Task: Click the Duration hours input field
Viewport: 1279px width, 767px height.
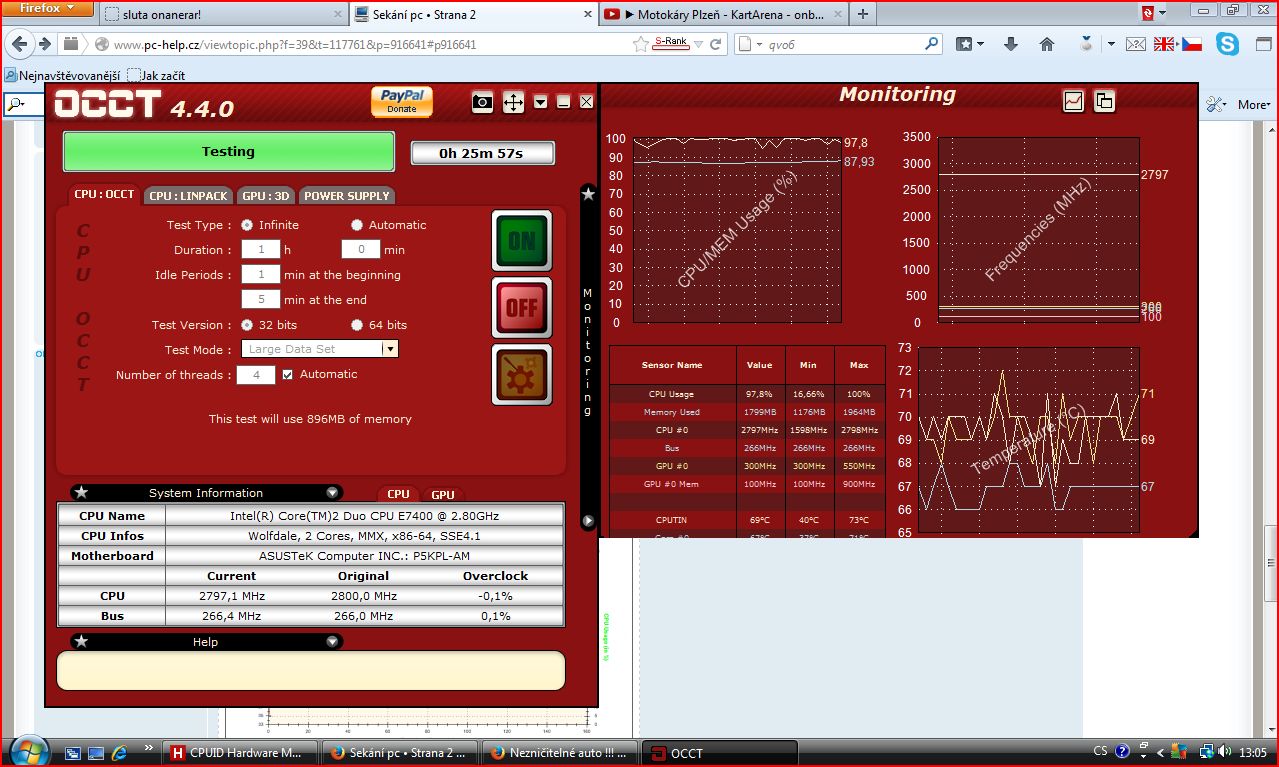Action: [x=261, y=250]
